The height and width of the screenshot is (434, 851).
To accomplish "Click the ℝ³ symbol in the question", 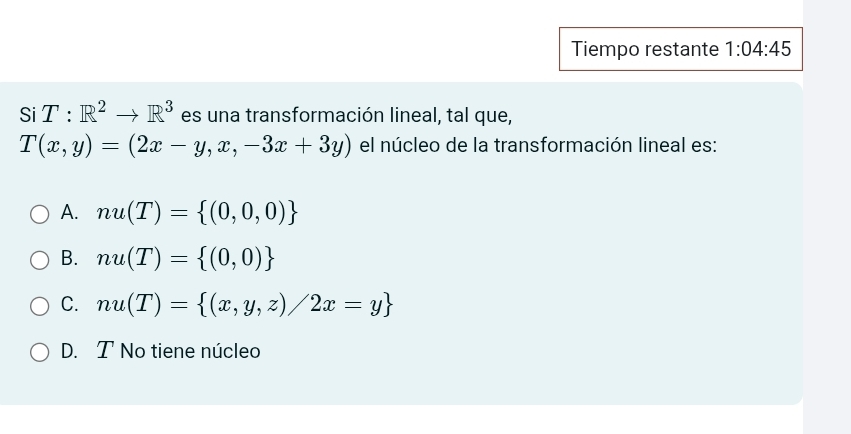I will click(160, 113).
